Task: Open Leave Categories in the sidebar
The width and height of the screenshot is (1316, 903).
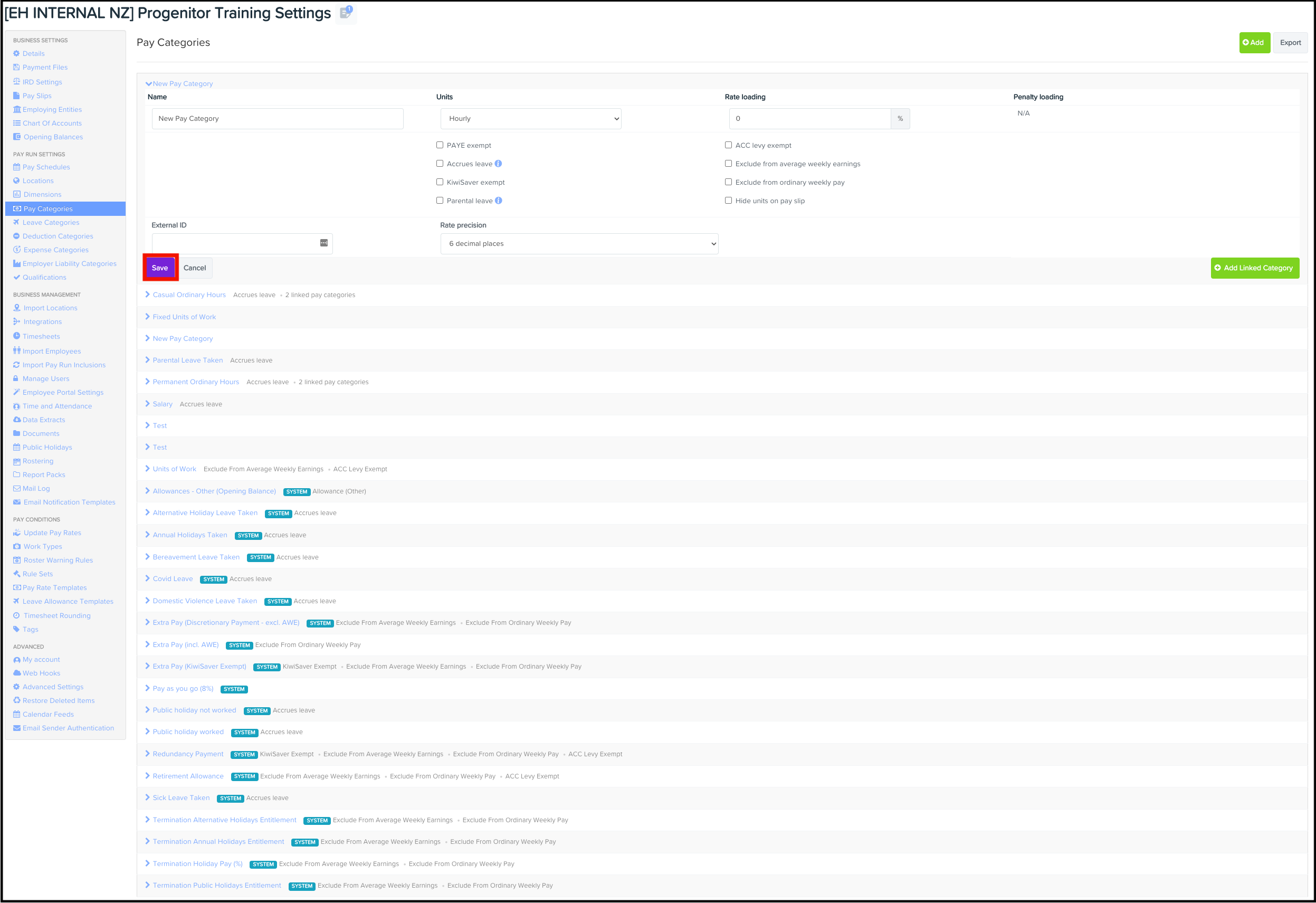Action: 51,223
